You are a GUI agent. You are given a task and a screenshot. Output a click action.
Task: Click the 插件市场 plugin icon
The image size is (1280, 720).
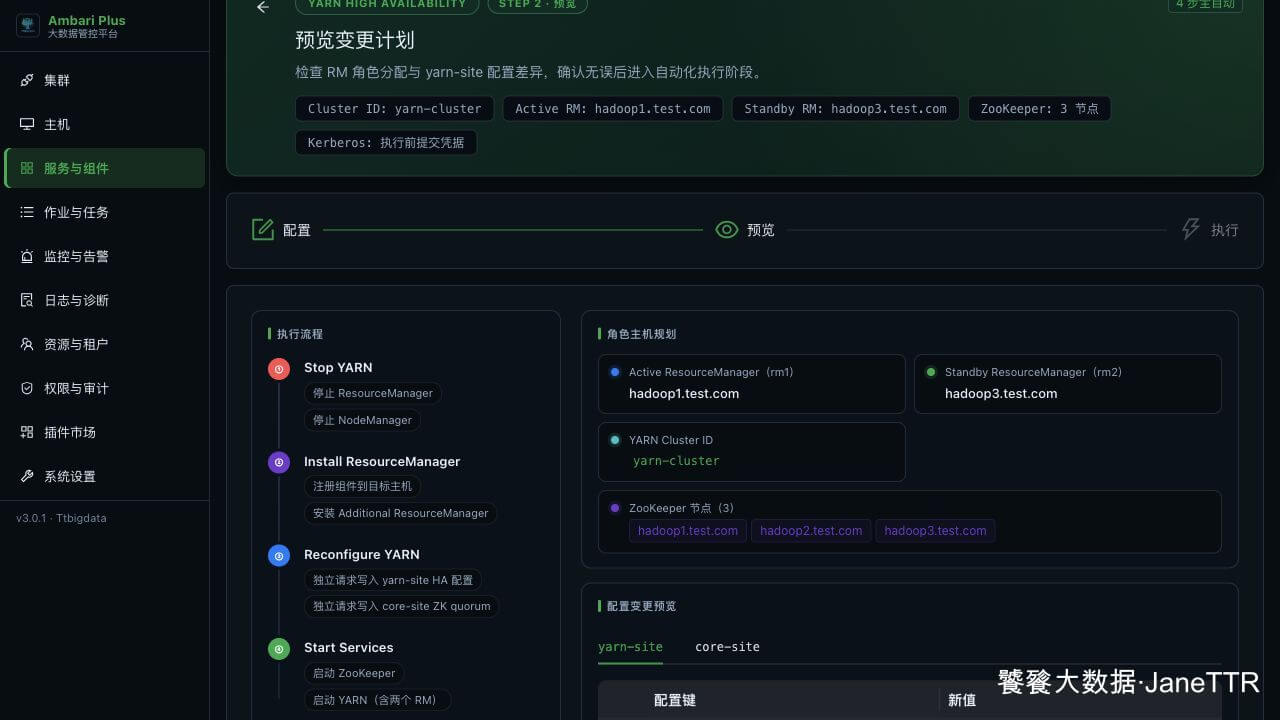click(27, 432)
